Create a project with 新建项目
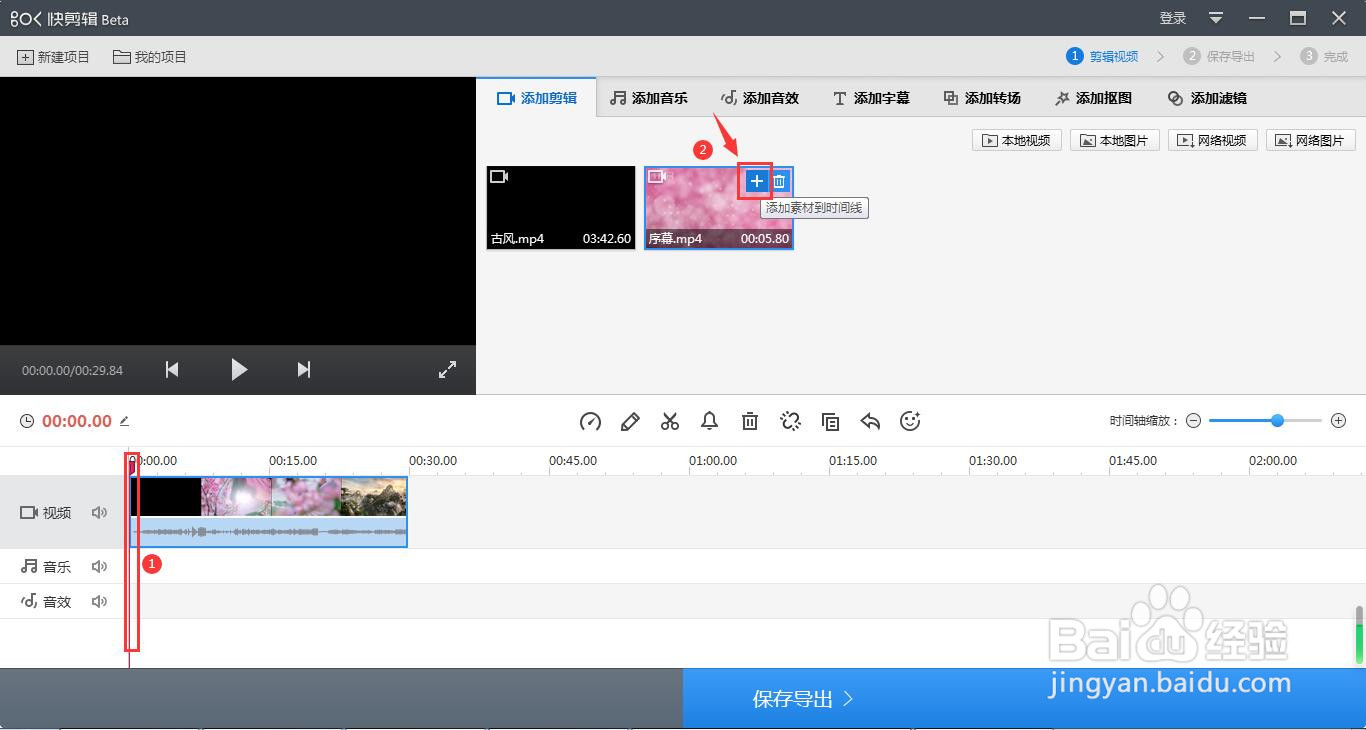This screenshot has width=1366, height=730. pyautogui.click(x=54, y=57)
